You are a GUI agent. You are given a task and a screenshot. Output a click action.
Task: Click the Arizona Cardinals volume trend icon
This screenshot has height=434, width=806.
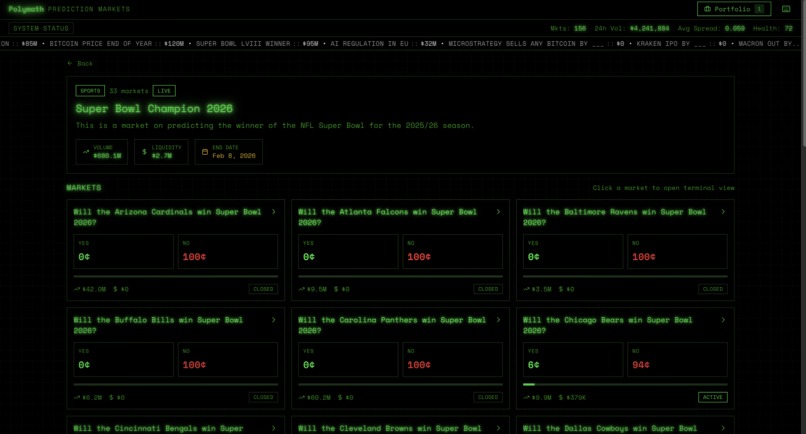77,289
